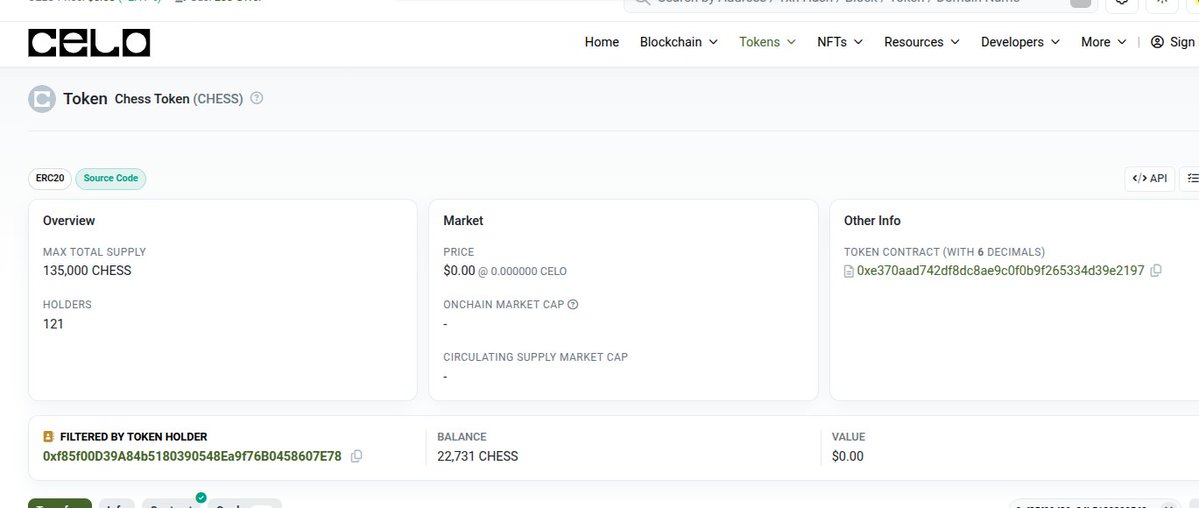Expand the Blockchain menu
Image resolution: width=1199 pixels, height=508 pixels.
(679, 42)
